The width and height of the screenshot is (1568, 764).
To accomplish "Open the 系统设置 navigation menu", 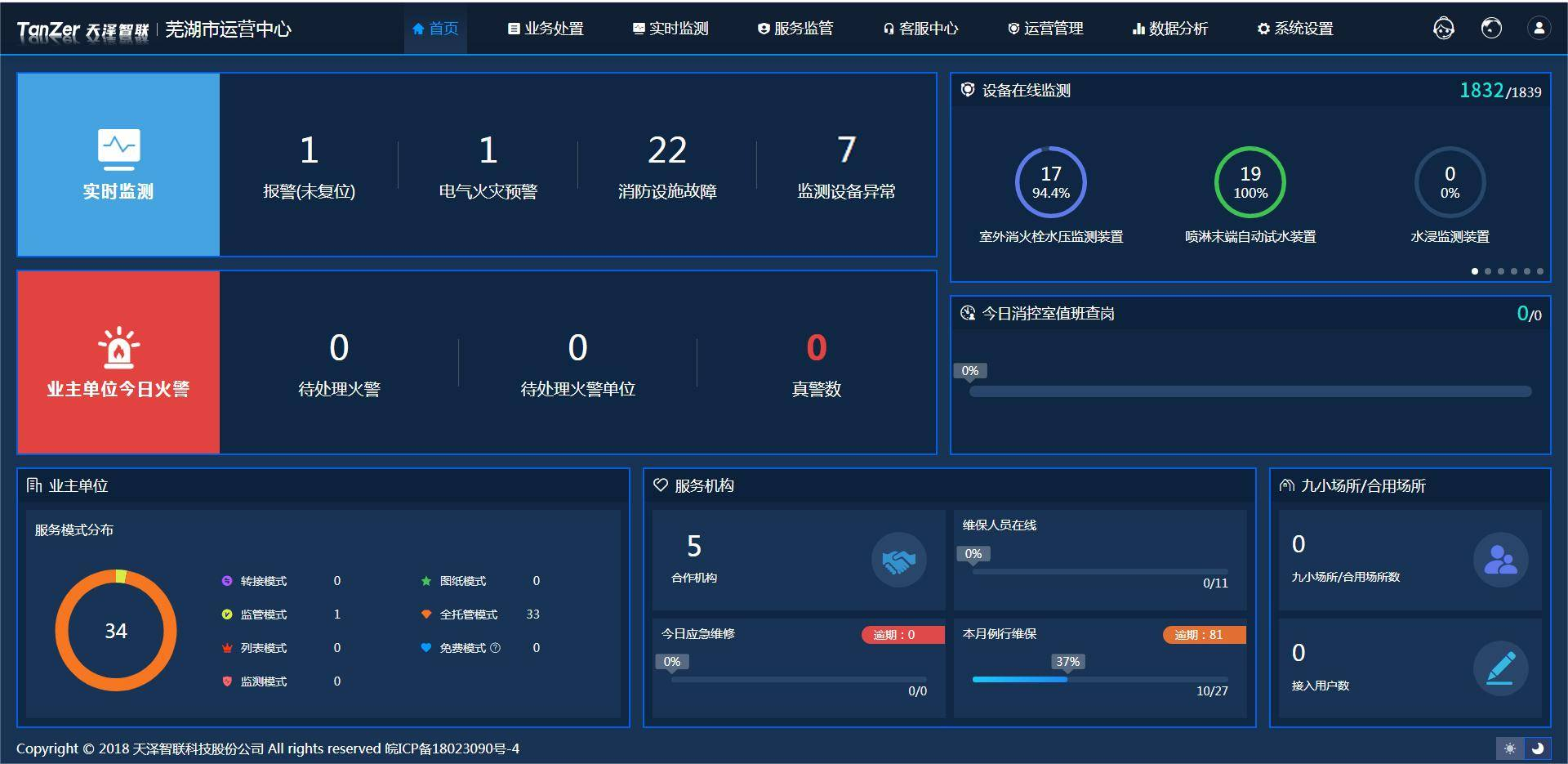I will 1295,29.
